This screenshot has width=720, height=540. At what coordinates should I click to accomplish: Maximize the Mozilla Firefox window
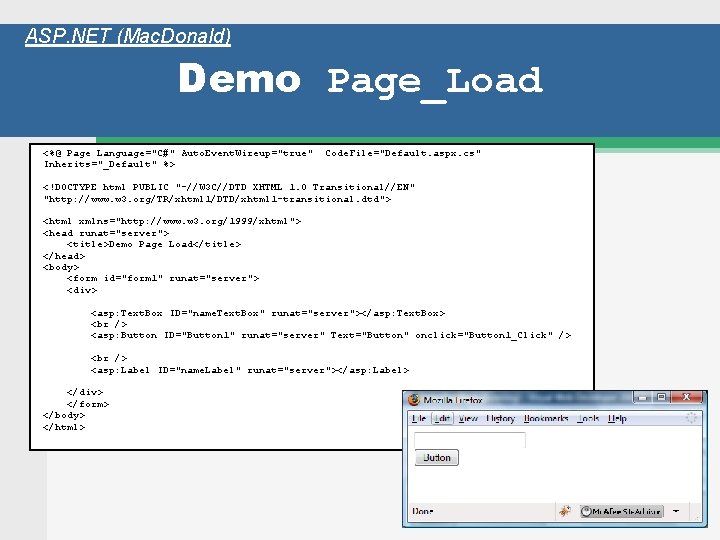coord(661,397)
